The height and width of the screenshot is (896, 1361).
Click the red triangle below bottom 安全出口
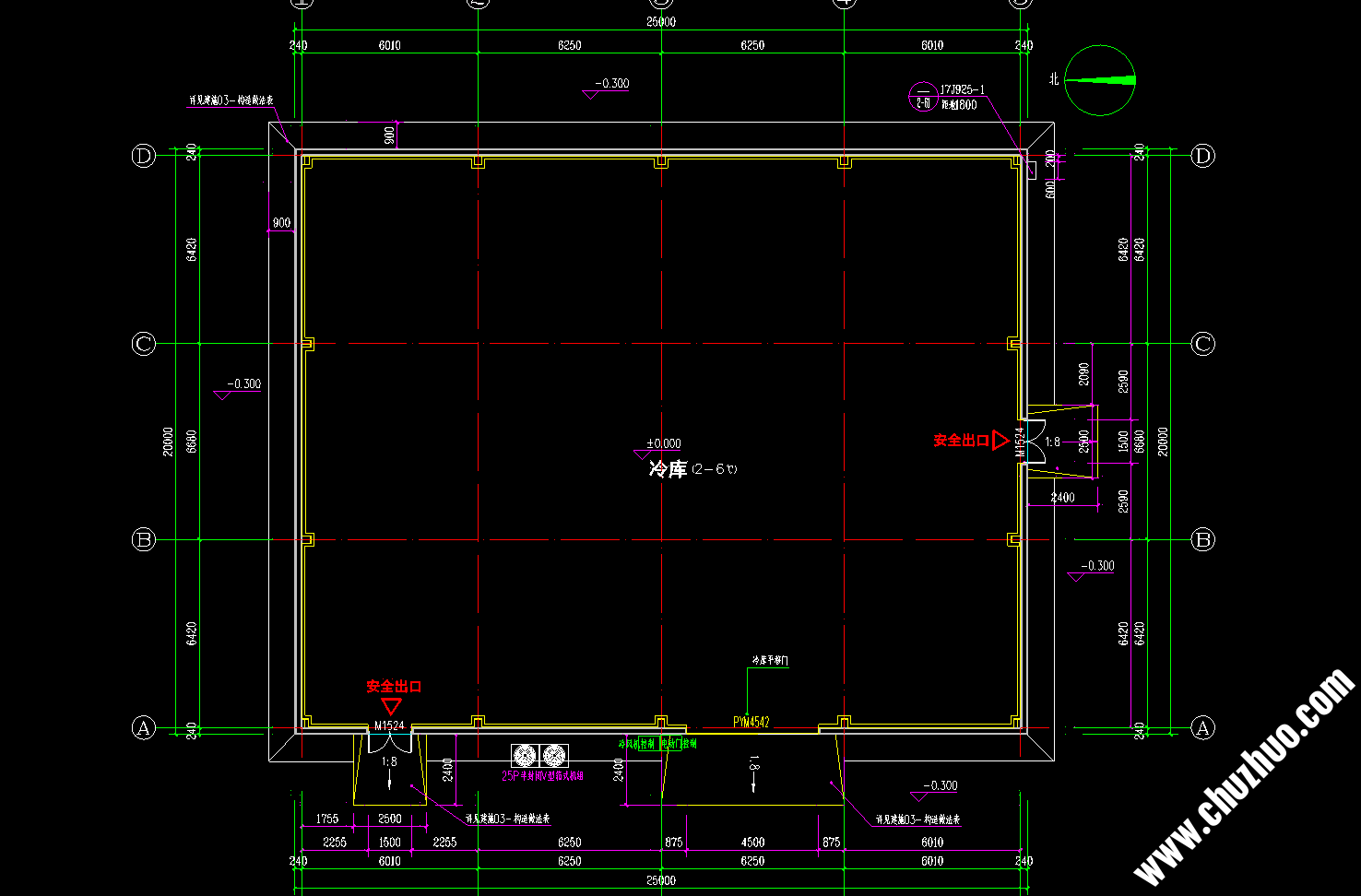coord(391,706)
